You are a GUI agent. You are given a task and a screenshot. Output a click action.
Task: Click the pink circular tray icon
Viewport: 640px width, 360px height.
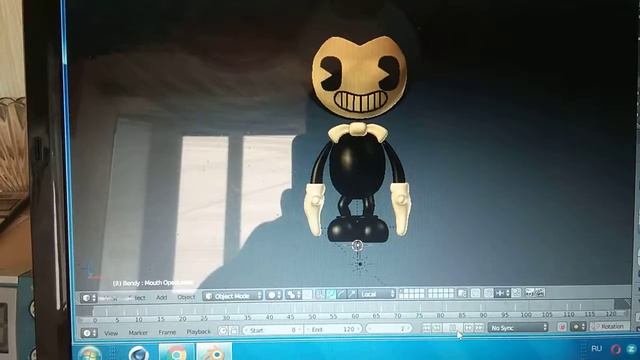pos(616,349)
